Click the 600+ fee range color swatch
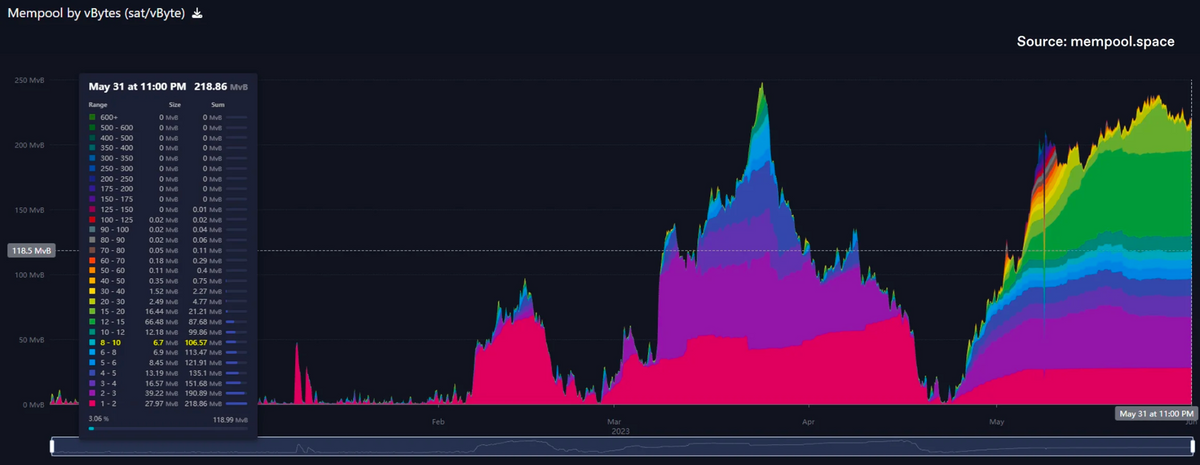The width and height of the screenshot is (1200, 465). click(x=93, y=118)
